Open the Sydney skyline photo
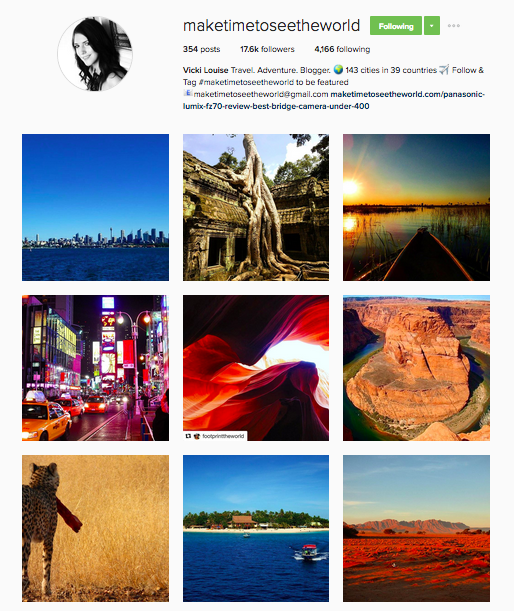514x611 pixels. 95,207
